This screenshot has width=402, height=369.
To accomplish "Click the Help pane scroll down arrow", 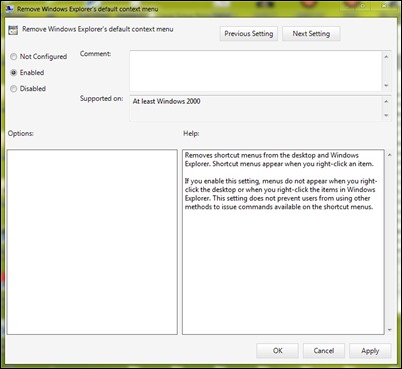I will [x=389, y=330].
